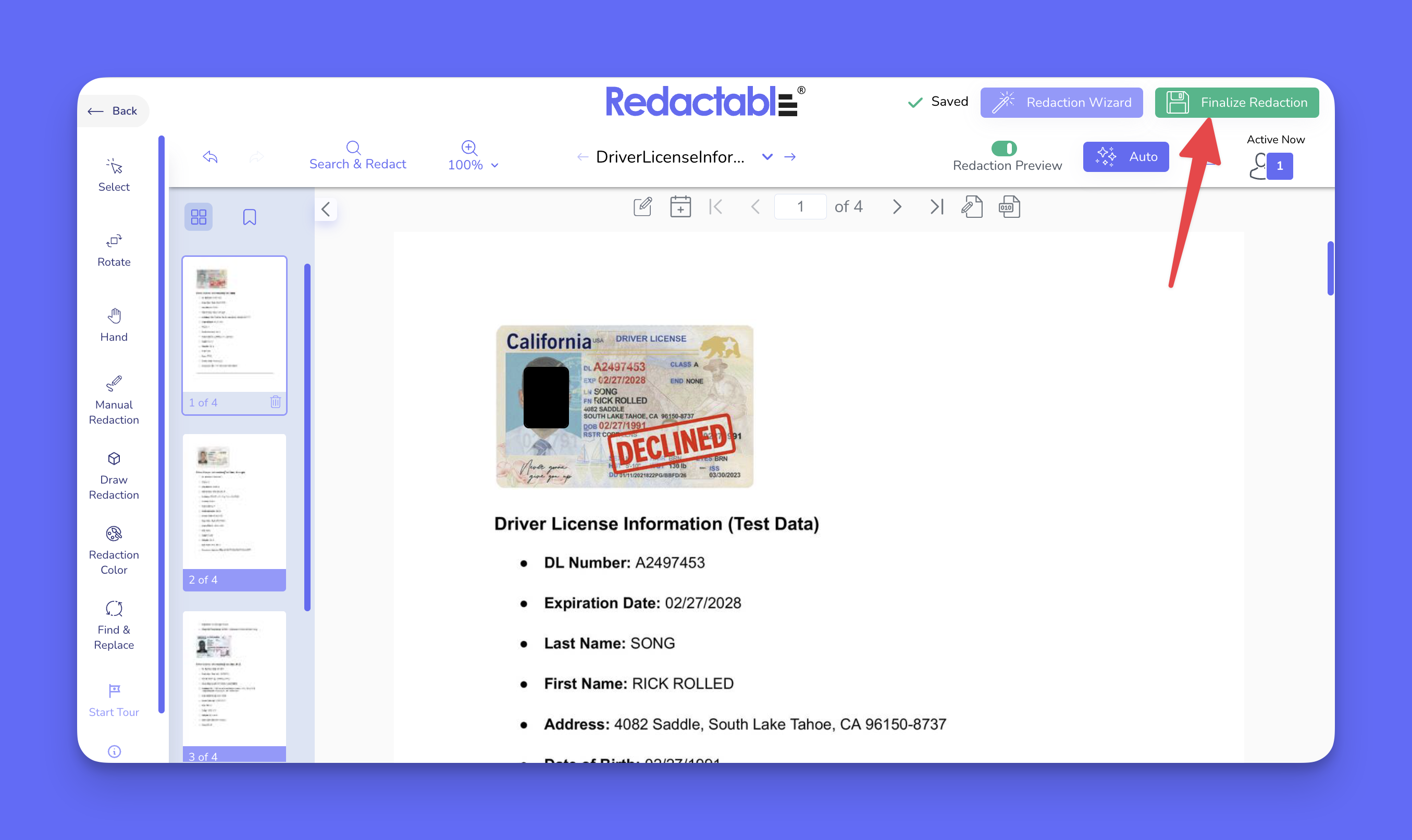Switch to the bookmarks panel tab
The height and width of the screenshot is (840, 1412).
tap(250, 217)
